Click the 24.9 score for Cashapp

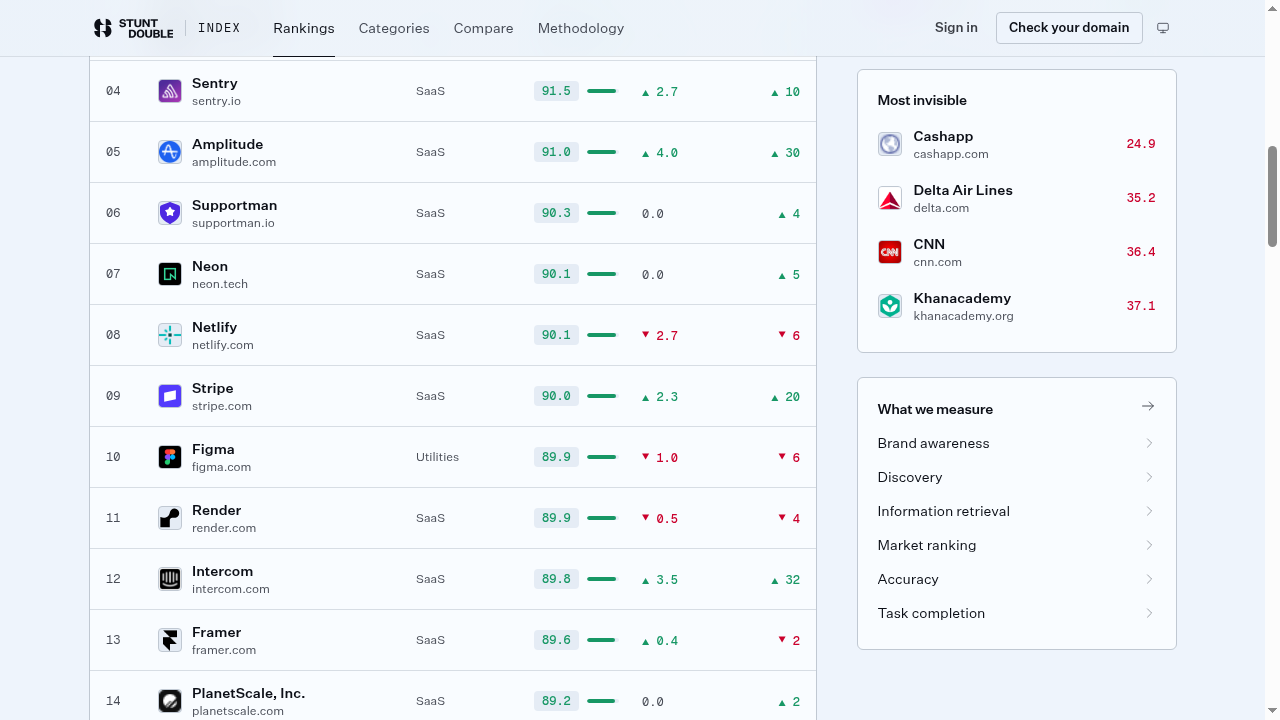[1141, 144]
